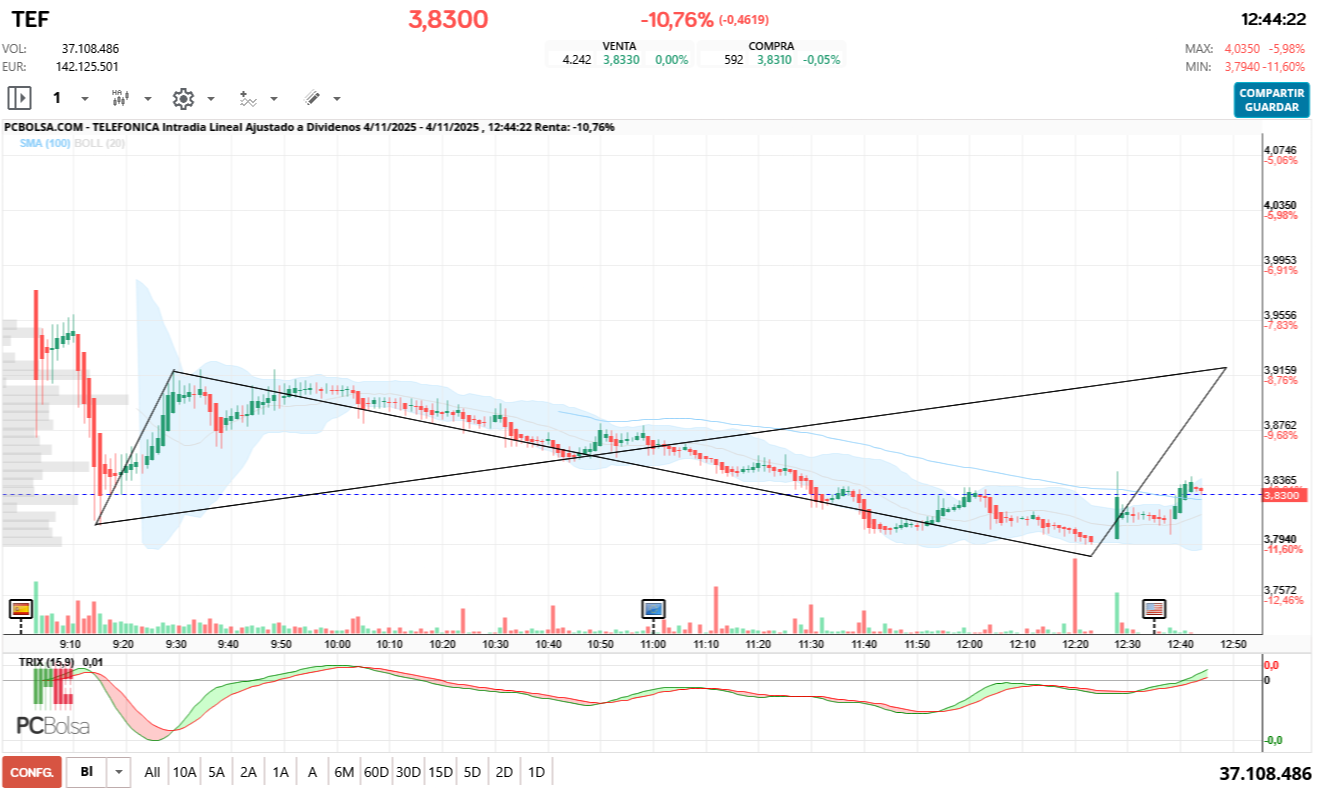Open the add indicator studies icon
Screen dimensions: 1325x793
tap(248, 98)
